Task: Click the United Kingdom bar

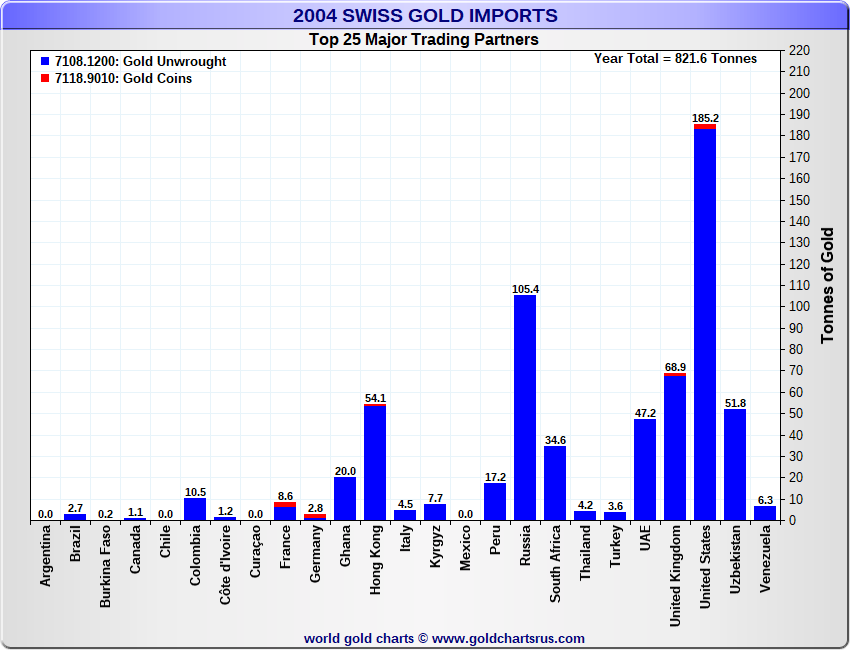Action: click(x=675, y=447)
